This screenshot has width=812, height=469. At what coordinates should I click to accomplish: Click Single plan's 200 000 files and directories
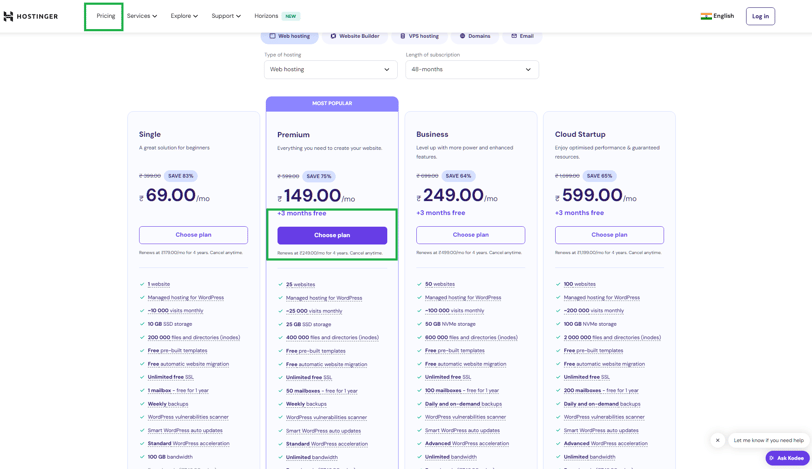[194, 338]
